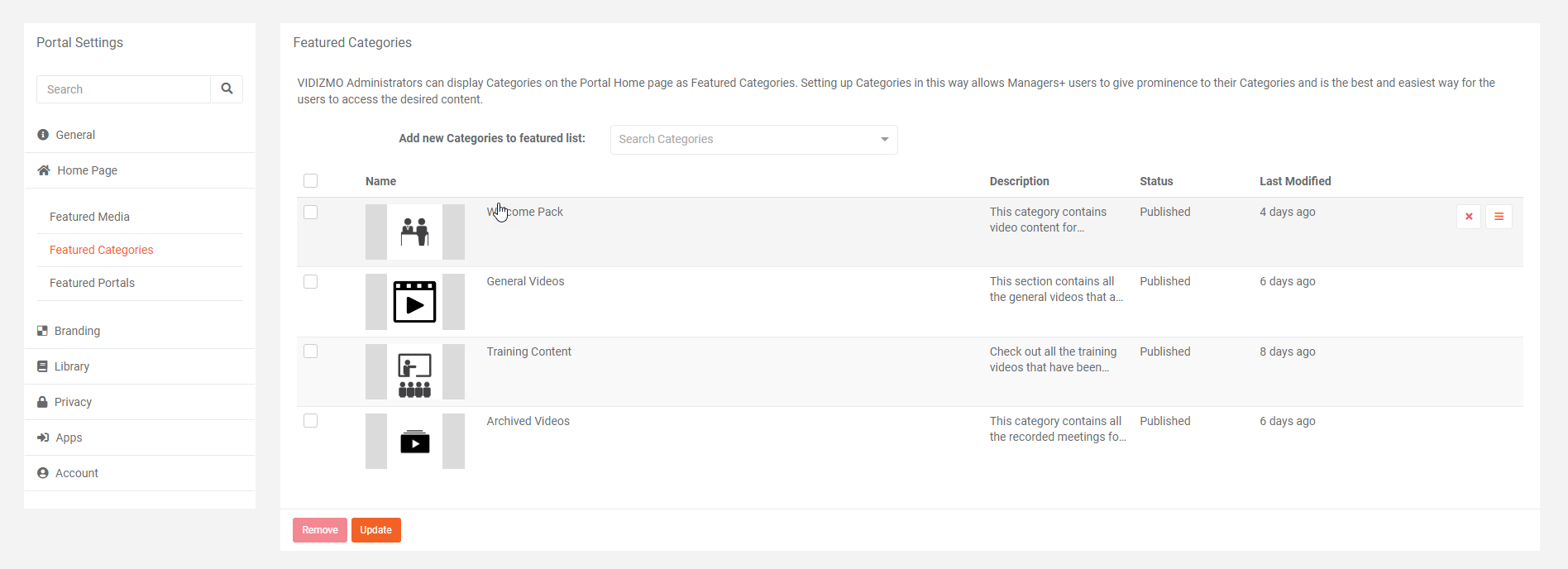Expand the Home Page settings section
This screenshot has height=569, width=1568.
pyautogui.click(x=87, y=170)
